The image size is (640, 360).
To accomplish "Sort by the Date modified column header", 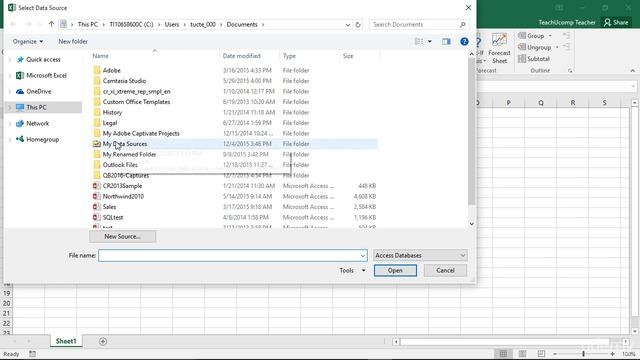I will tap(242, 56).
